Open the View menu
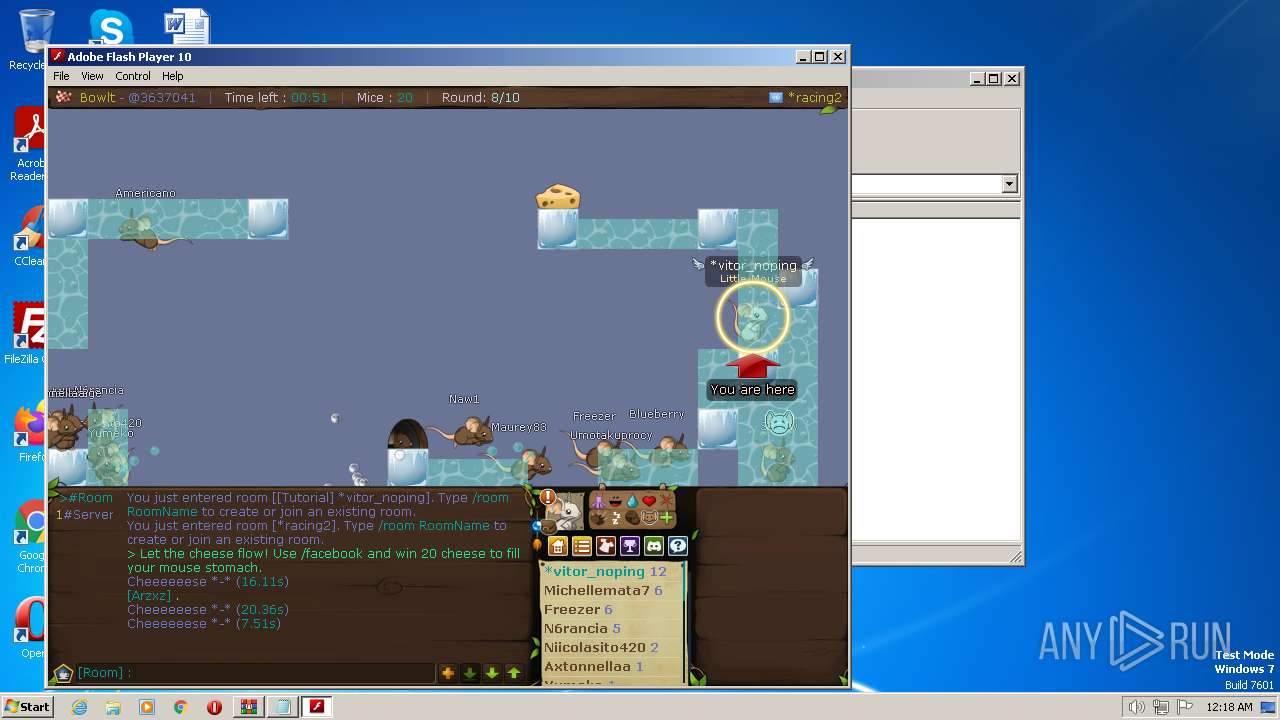Viewport: 1280px width, 720px height. pos(92,76)
